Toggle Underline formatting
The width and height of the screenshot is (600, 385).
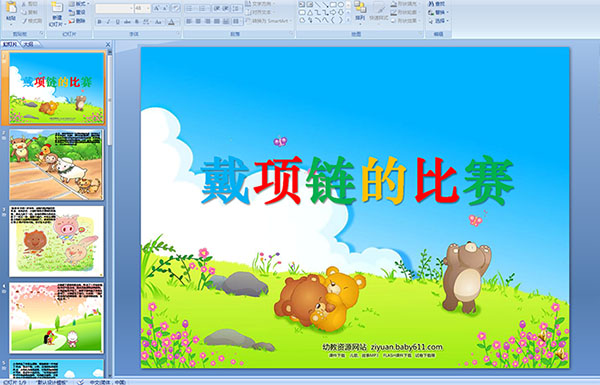(118, 22)
